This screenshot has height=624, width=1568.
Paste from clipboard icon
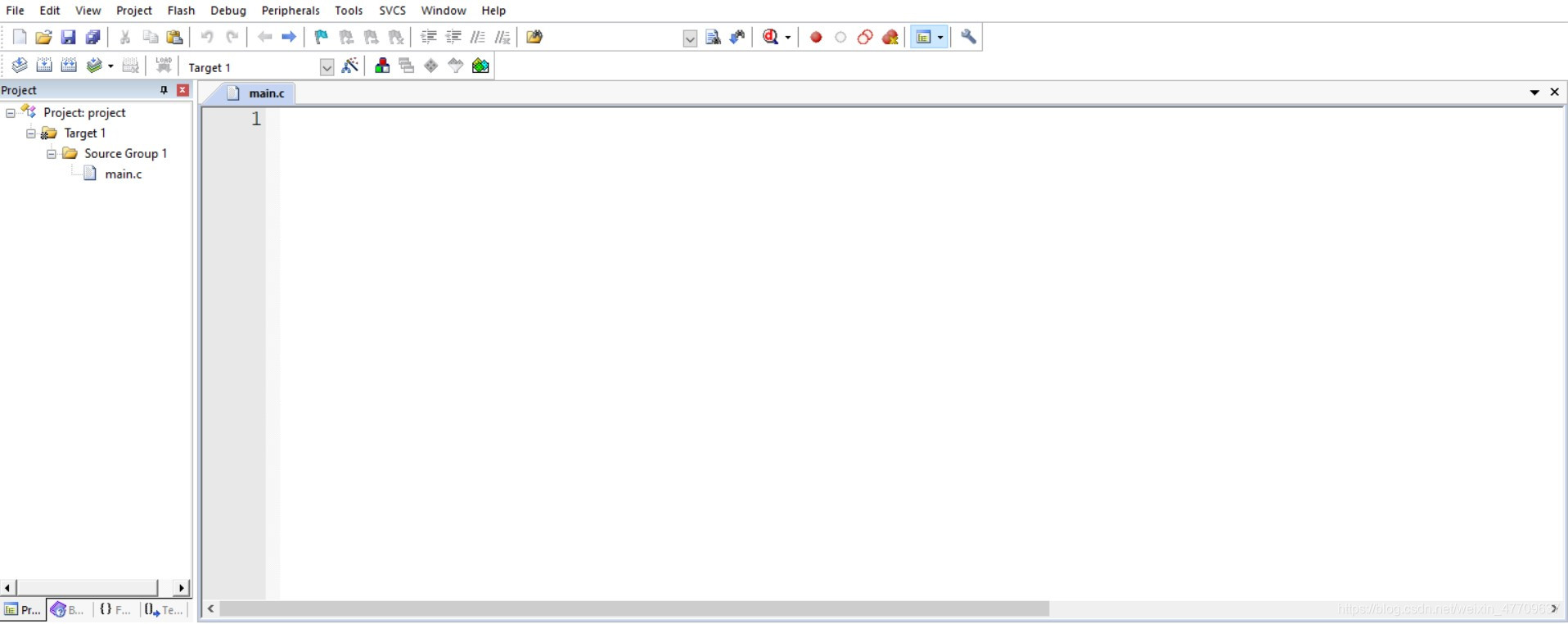(x=174, y=37)
